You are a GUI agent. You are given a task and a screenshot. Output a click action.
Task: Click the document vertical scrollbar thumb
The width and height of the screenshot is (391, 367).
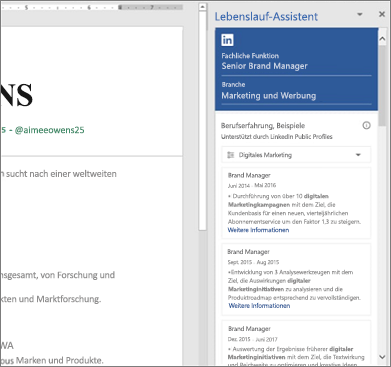(x=202, y=120)
